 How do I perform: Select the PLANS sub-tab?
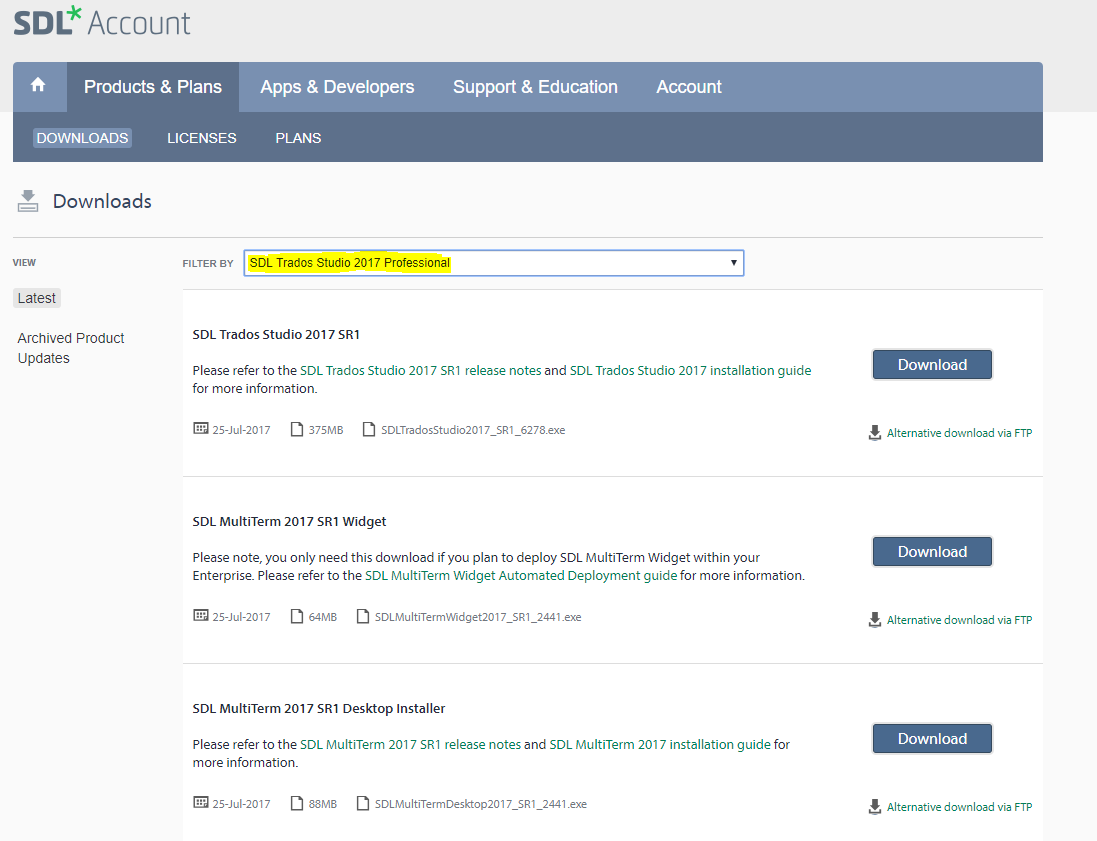(298, 138)
